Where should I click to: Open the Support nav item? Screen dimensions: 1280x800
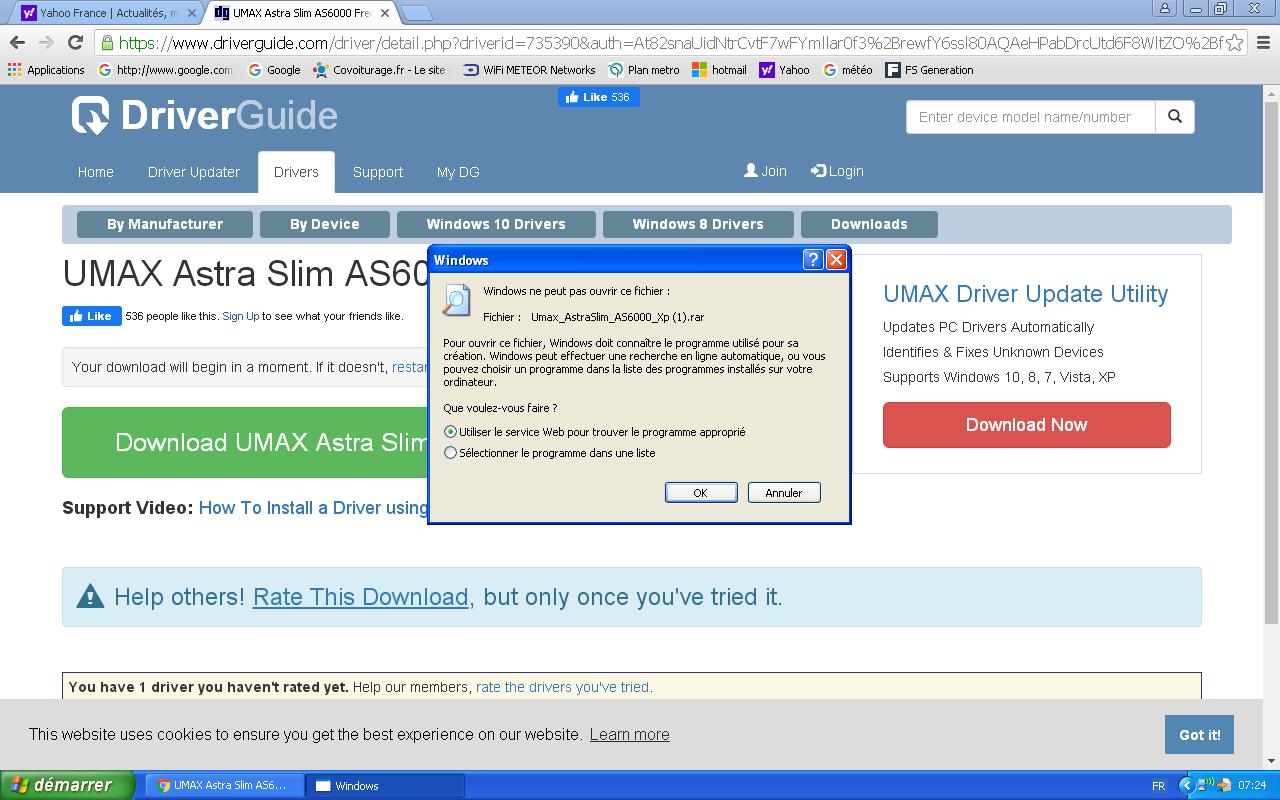tap(378, 172)
